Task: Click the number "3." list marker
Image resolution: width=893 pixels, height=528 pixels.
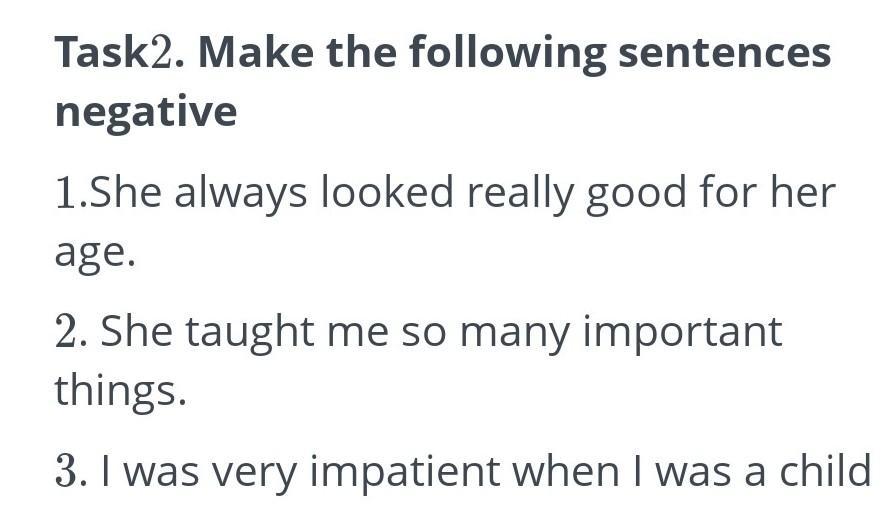Action: [72, 470]
